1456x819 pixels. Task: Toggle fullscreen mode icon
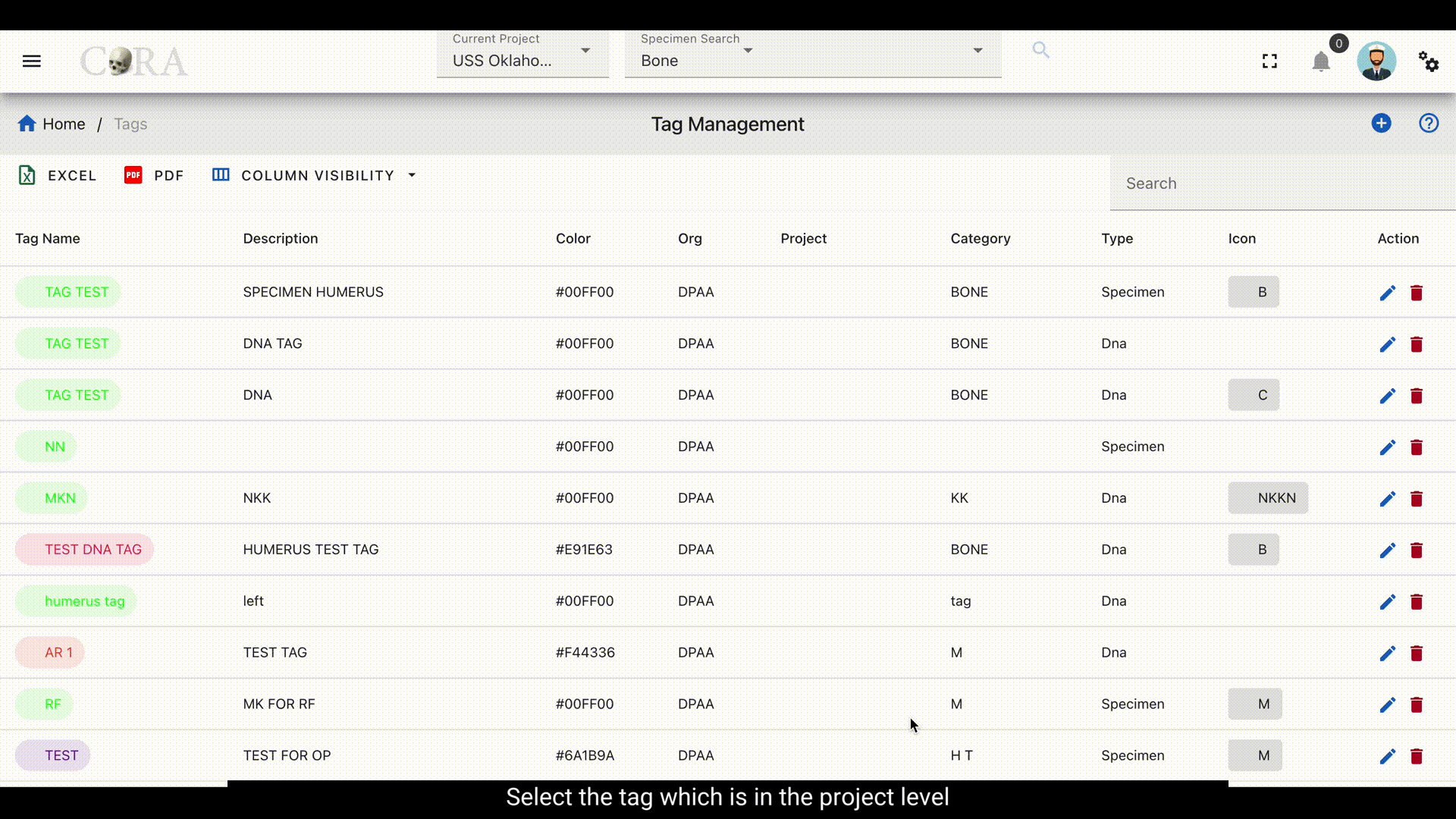coord(1269,61)
